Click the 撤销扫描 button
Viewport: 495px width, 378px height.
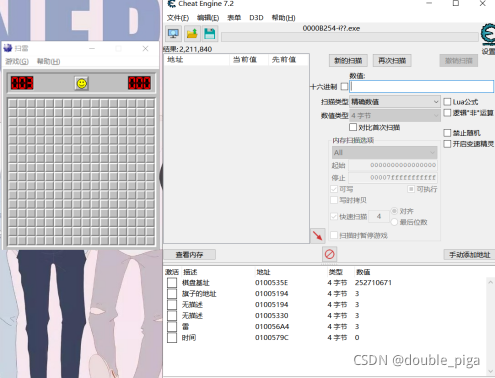coord(459,61)
